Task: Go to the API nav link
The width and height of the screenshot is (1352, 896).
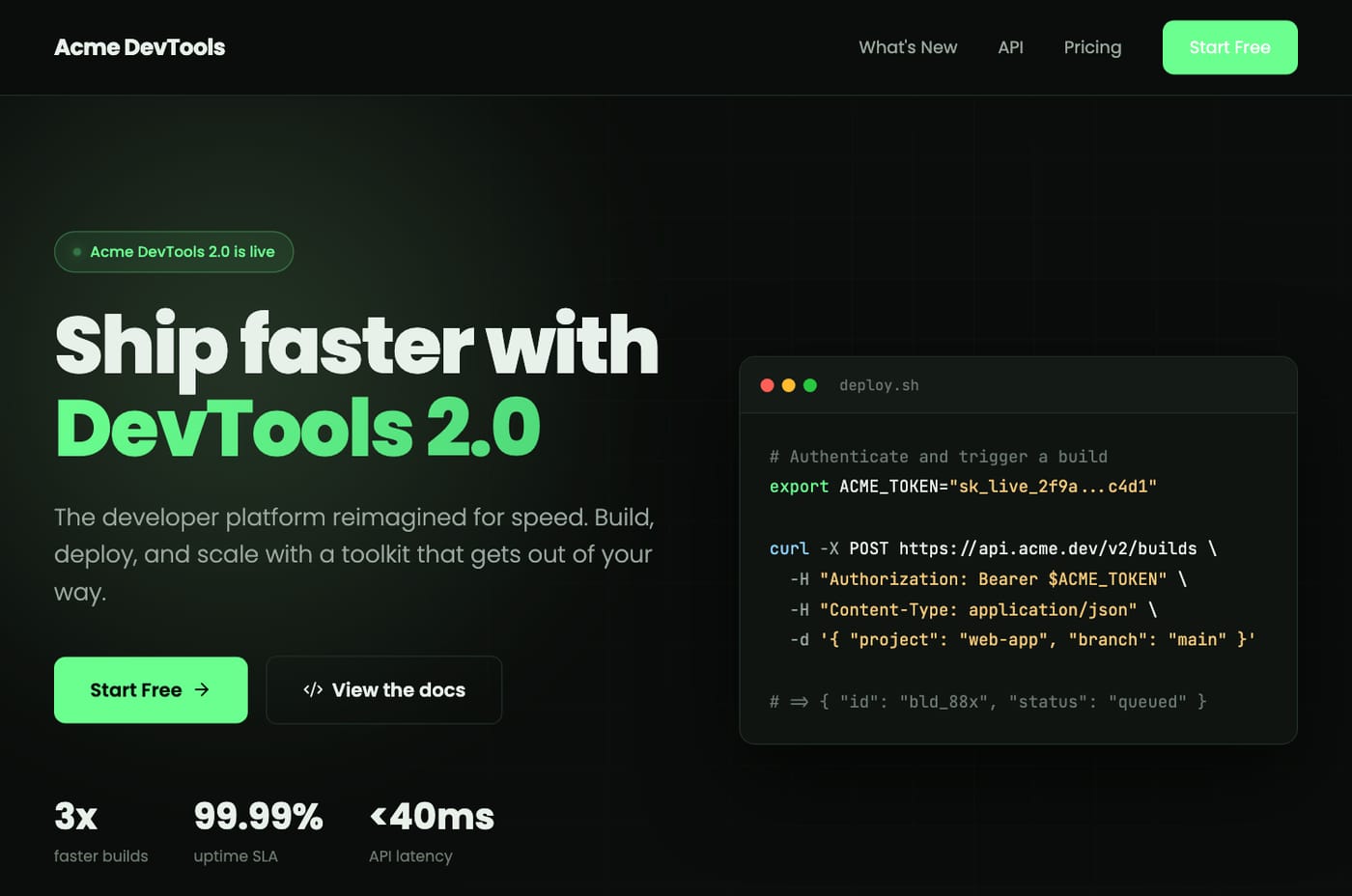Action: 1010,47
